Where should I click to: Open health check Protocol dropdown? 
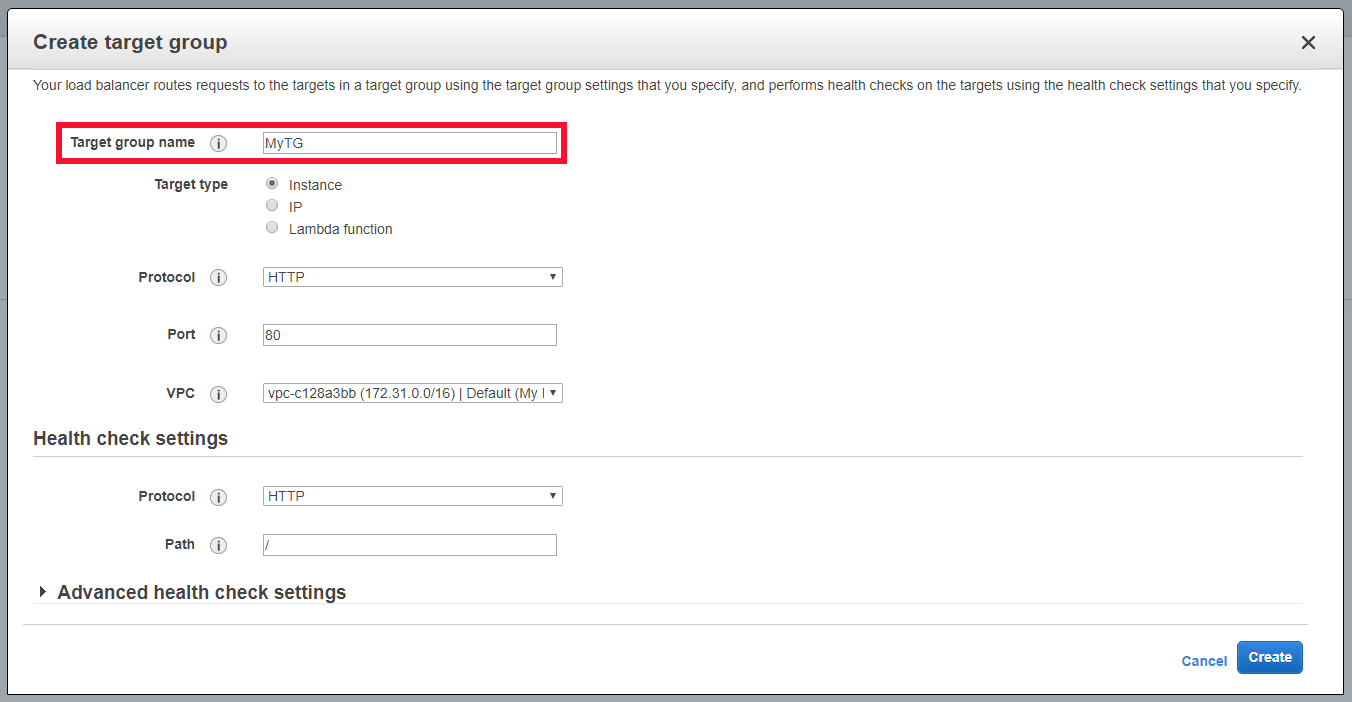coord(412,496)
